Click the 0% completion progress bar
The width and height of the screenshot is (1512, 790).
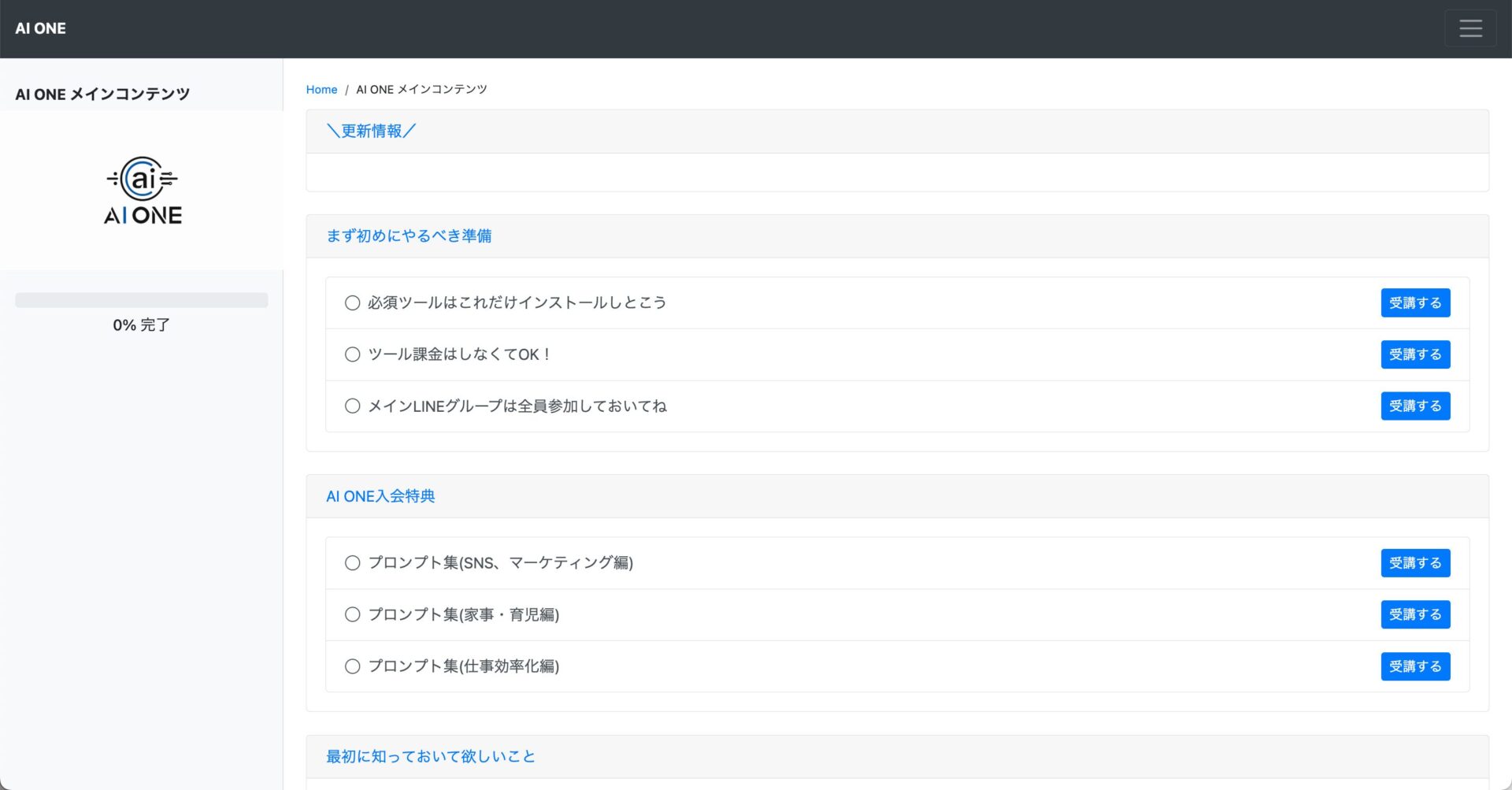coord(142,300)
